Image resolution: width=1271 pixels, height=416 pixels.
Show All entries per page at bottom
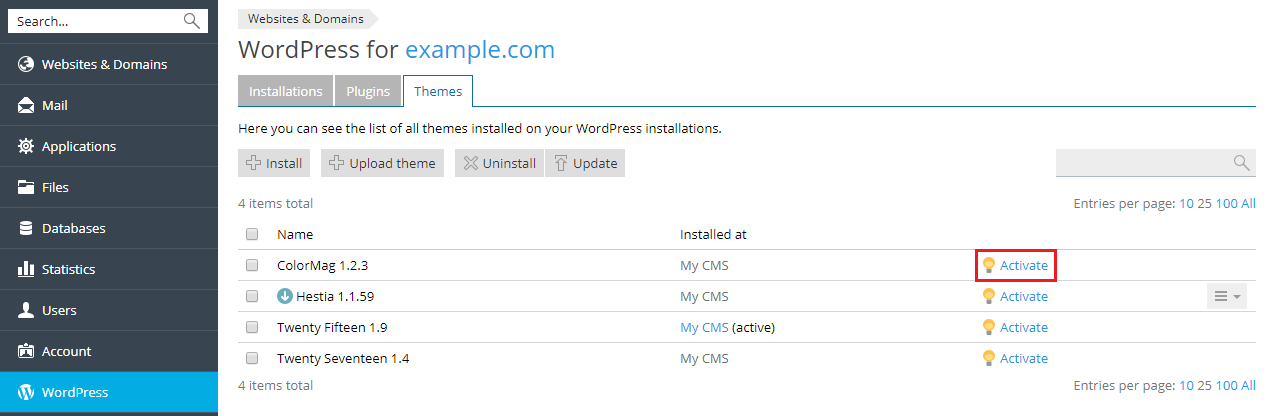[x=1248, y=385]
